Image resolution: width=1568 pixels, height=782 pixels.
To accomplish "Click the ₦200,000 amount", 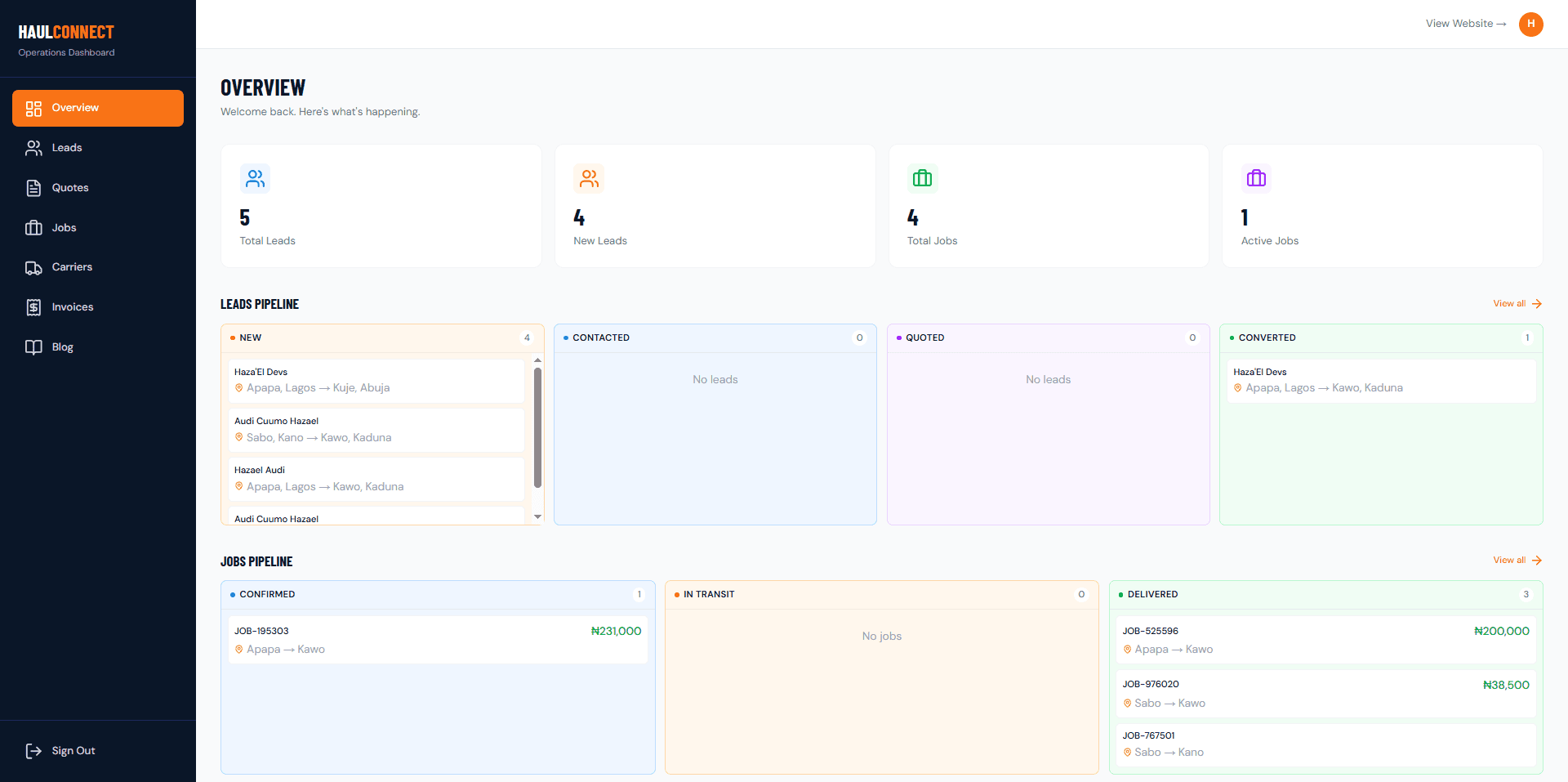I will click(1502, 632).
